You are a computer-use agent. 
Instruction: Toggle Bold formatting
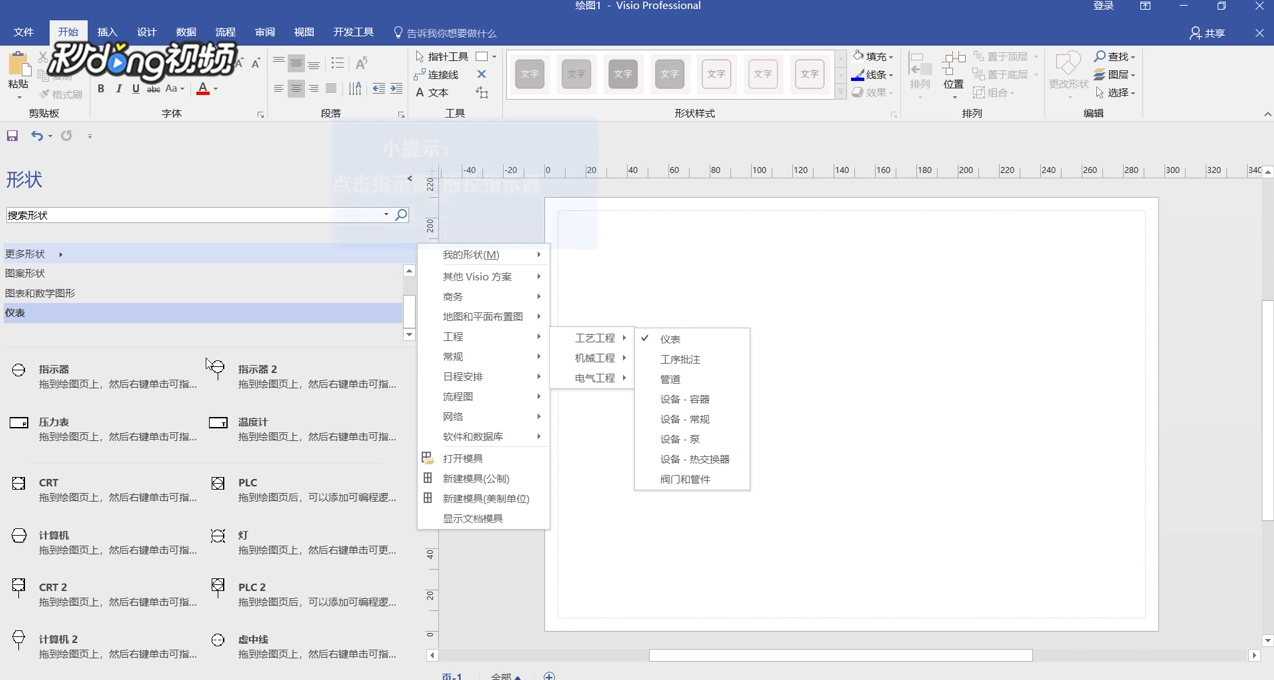(101, 89)
